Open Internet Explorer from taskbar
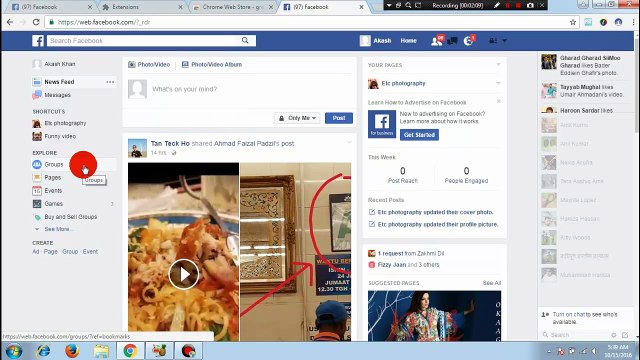The image size is (640, 360). 43,351
